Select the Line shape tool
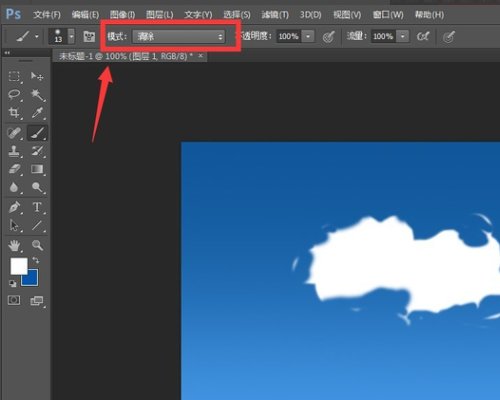This screenshot has width=500, height=400. (x=37, y=226)
